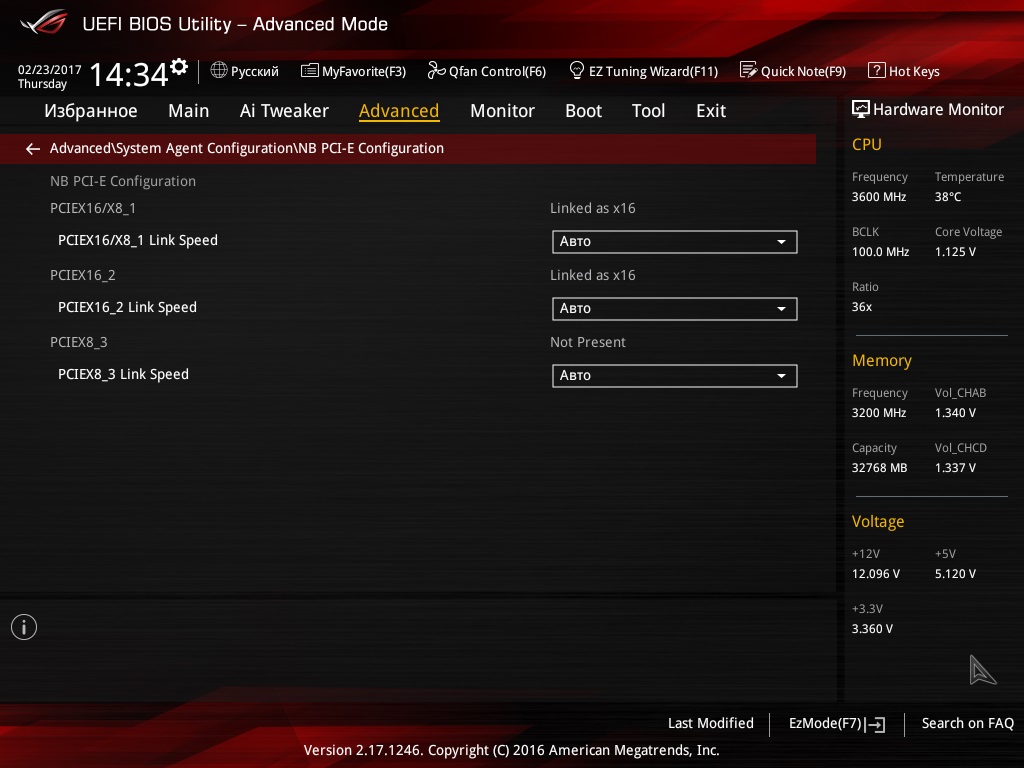Select PCIEX16_2 Link Speed label
This screenshot has height=768, width=1024.
point(127,308)
